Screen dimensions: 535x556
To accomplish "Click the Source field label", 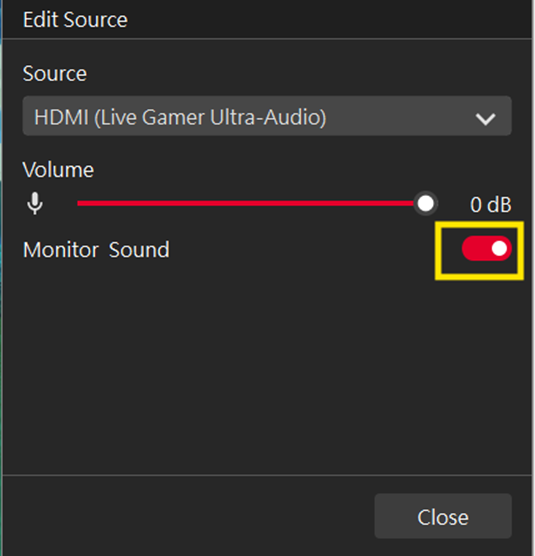I will pos(55,73).
